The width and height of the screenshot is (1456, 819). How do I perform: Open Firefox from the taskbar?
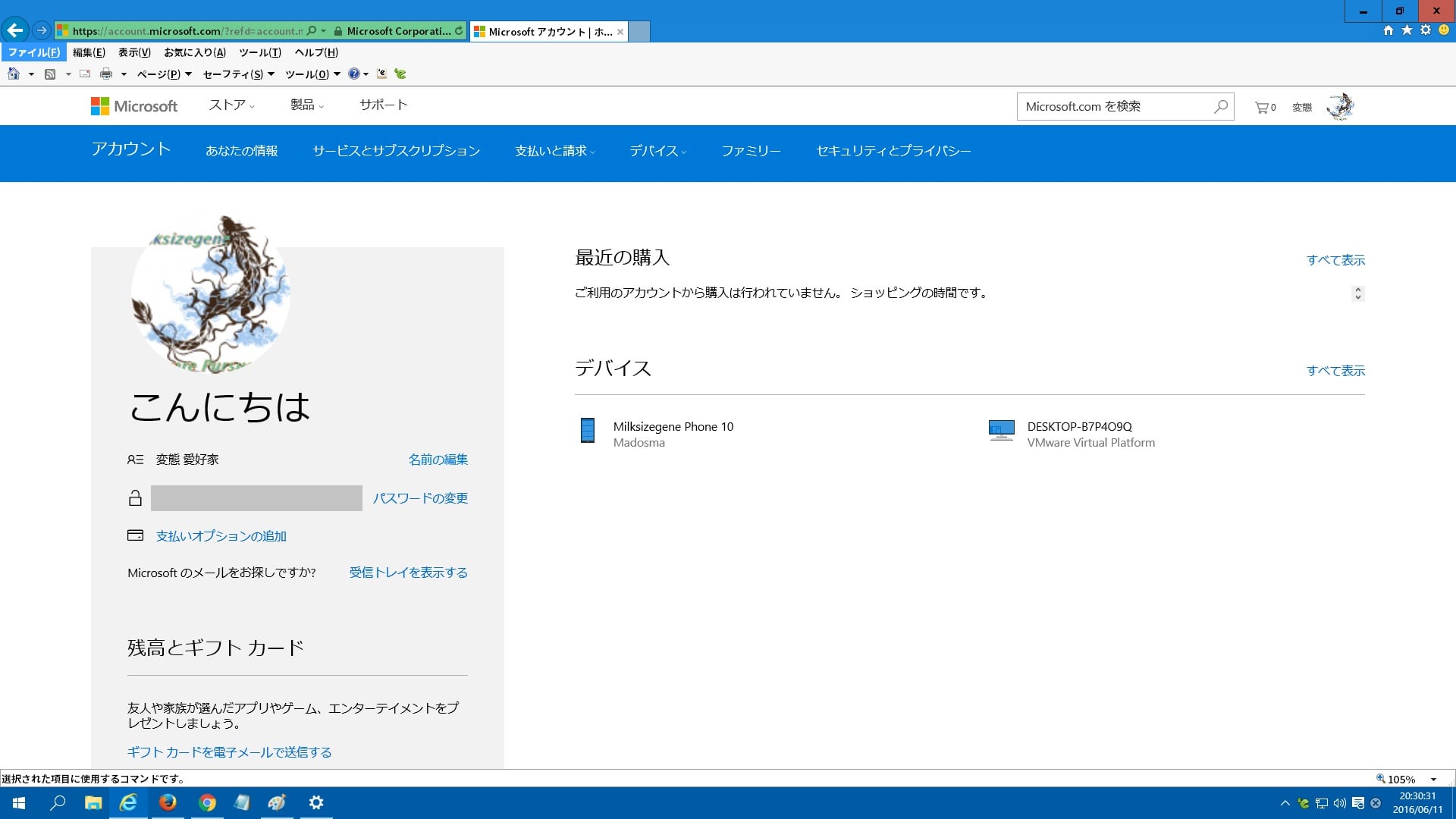pyautogui.click(x=168, y=803)
